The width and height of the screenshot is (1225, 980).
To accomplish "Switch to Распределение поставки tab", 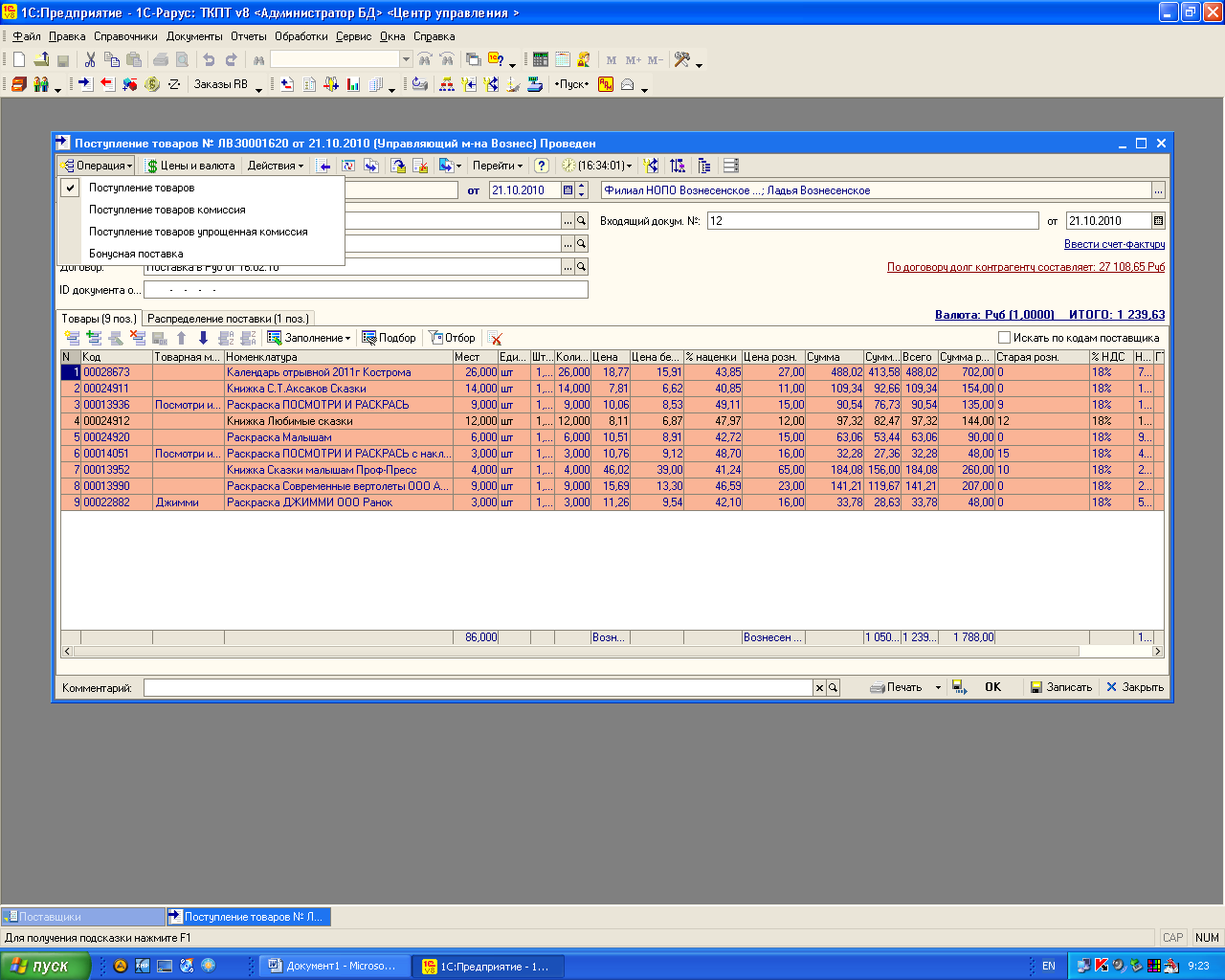I will click(x=228, y=319).
